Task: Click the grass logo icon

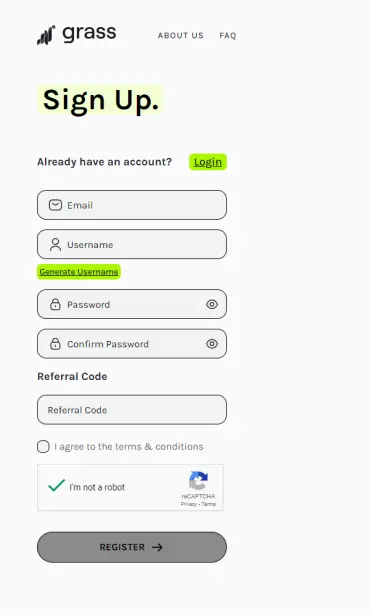Action: (46, 35)
